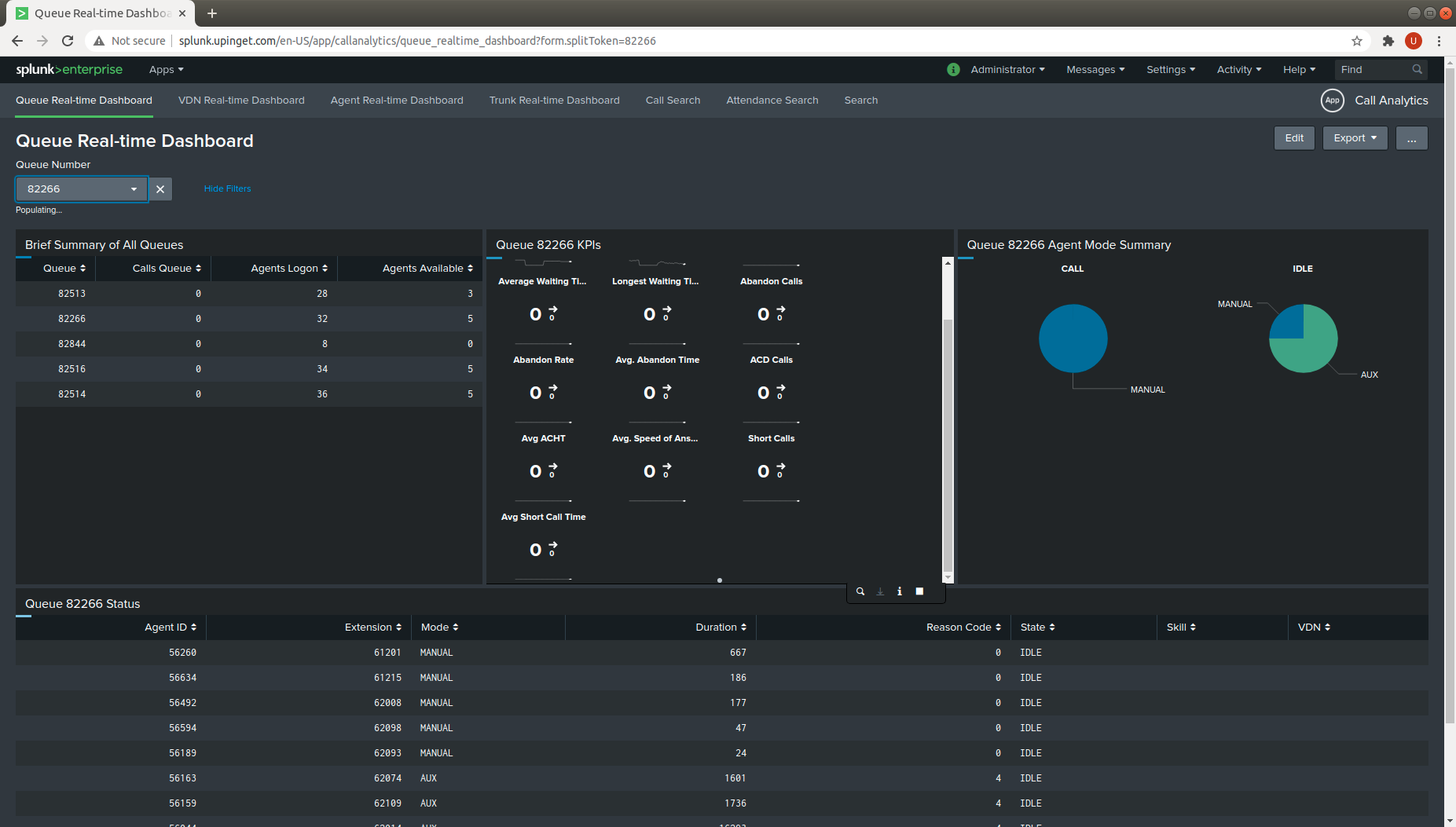Switch to VDN Real-time Dashboard tab
Viewport: 1456px width, 827px height.
pyautogui.click(x=241, y=100)
